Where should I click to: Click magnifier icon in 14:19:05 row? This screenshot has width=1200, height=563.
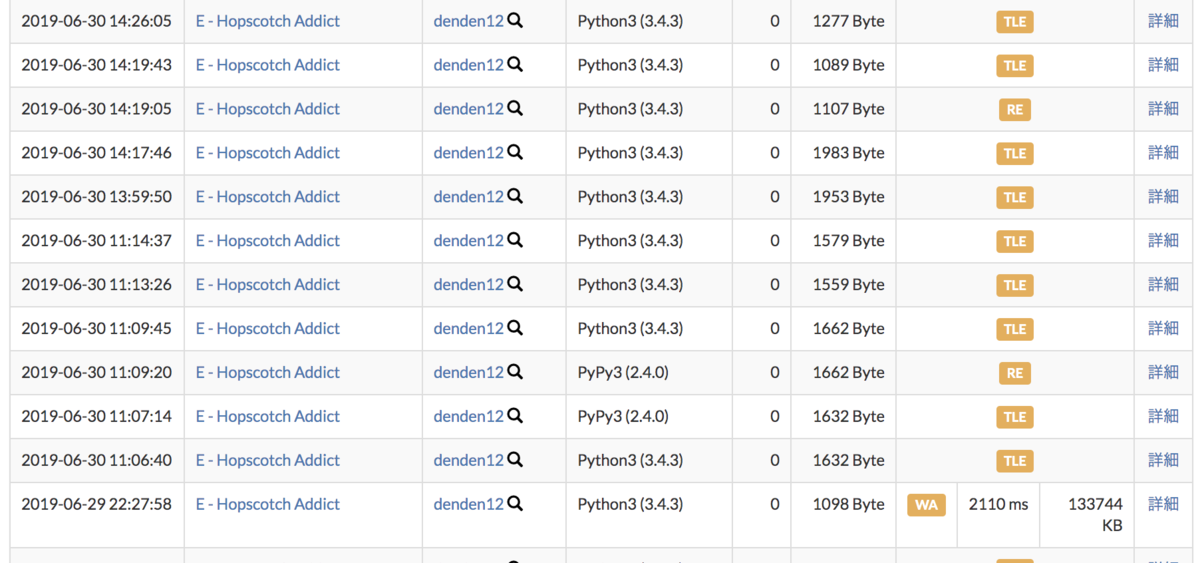(515, 109)
